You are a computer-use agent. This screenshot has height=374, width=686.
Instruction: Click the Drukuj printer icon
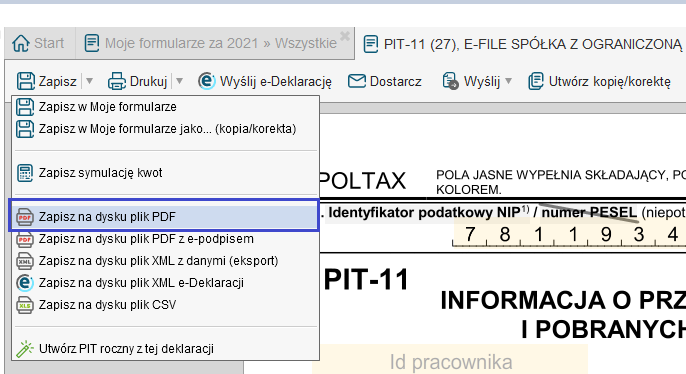pyautogui.click(x=117, y=81)
